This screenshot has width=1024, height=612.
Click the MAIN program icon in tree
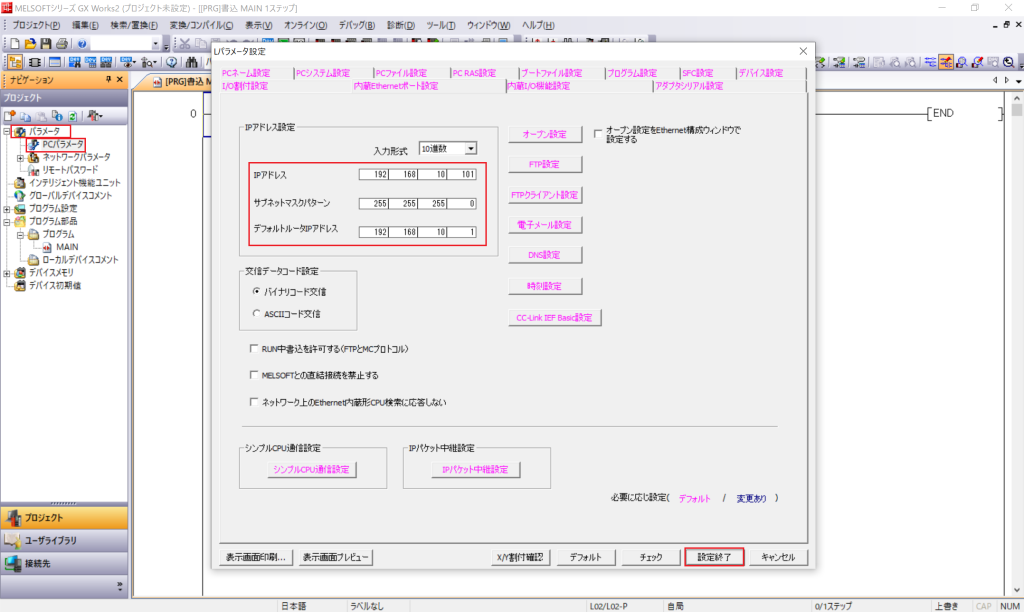[x=47, y=247]
